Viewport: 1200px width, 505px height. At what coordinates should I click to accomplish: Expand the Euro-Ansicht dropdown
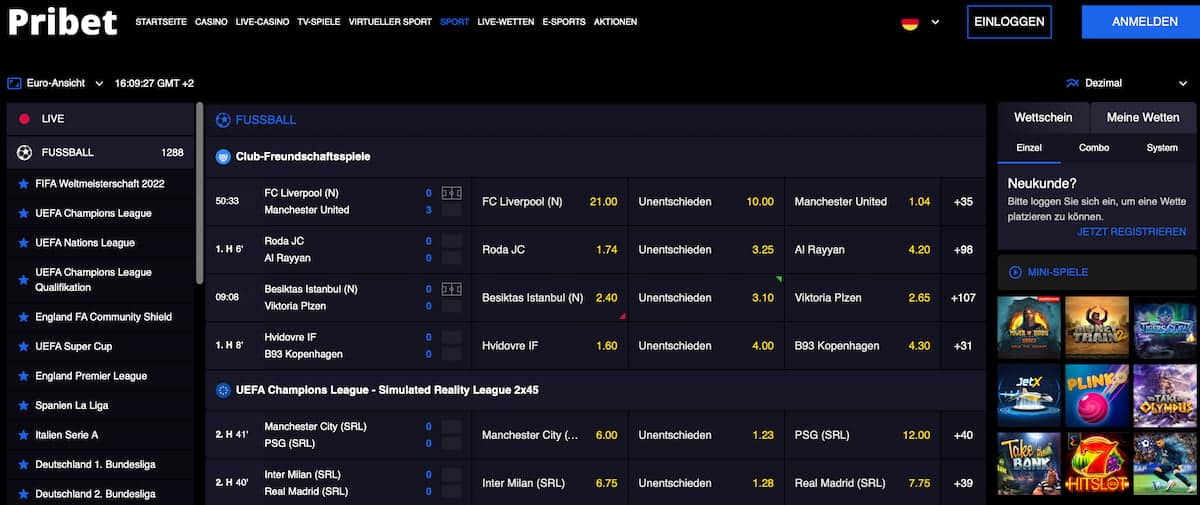click(x=99, y=84)
